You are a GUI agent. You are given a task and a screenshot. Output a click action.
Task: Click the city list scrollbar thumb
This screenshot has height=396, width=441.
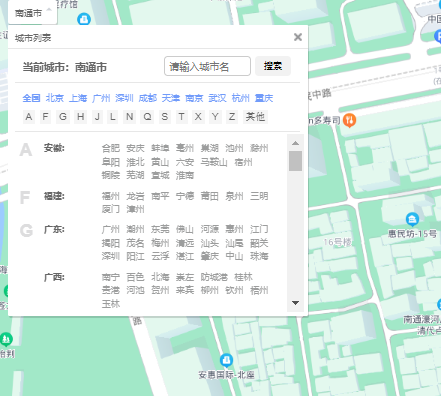295,161
